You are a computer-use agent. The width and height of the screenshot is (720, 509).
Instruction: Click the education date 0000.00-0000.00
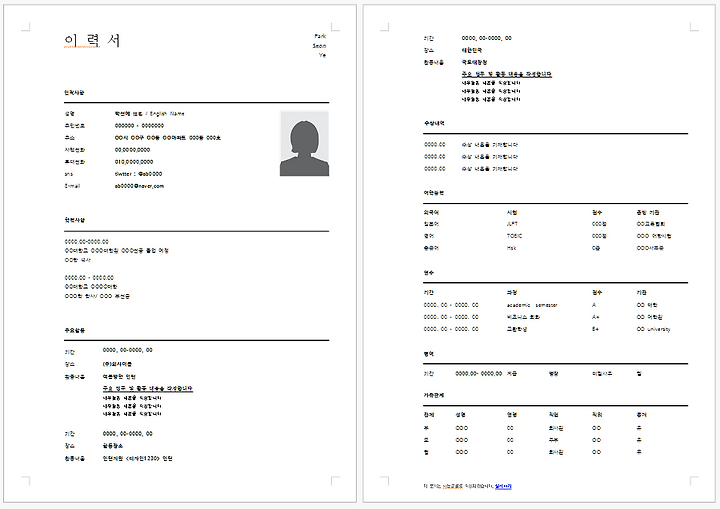pyautogui.click(x=86, y=241)
